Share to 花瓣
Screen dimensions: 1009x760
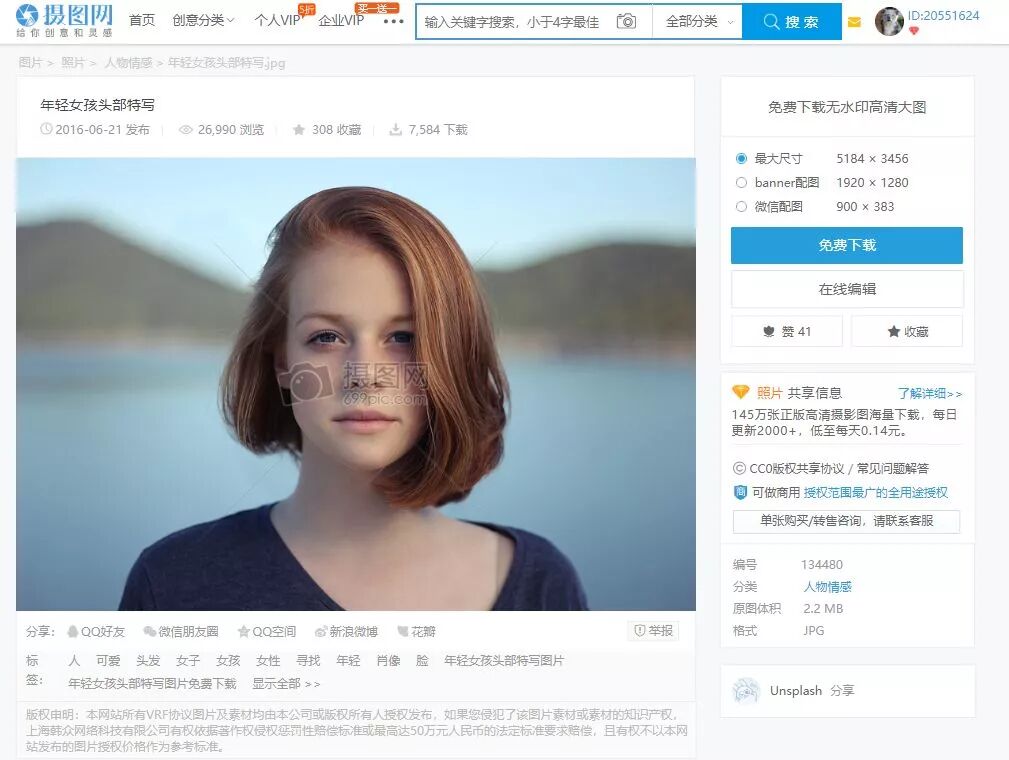point(416,632)
